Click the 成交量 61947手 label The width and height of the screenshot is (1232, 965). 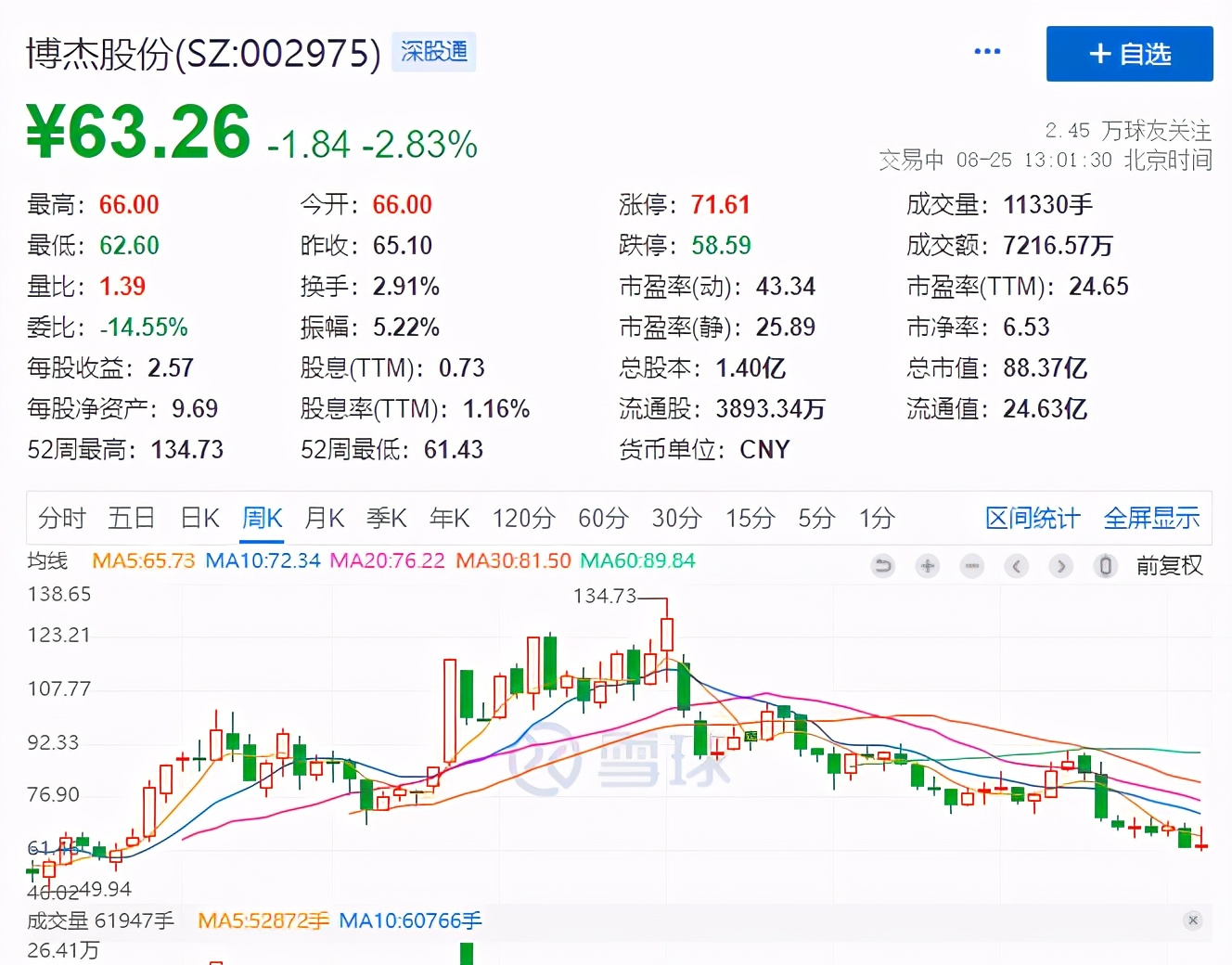[100, 920]
